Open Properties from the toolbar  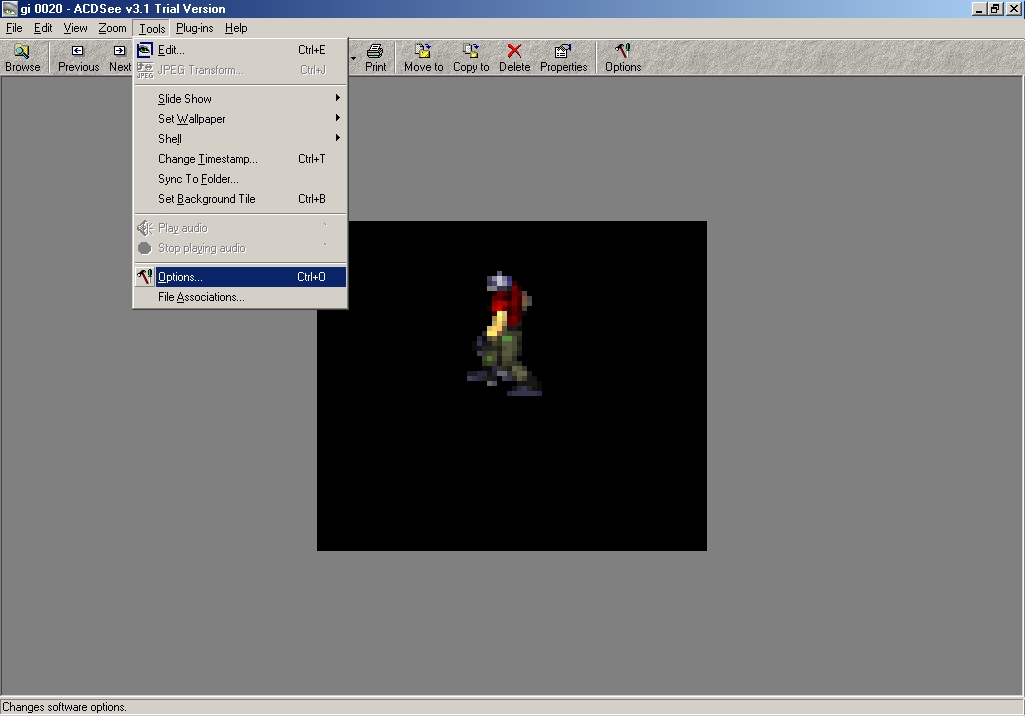[563, 58]
